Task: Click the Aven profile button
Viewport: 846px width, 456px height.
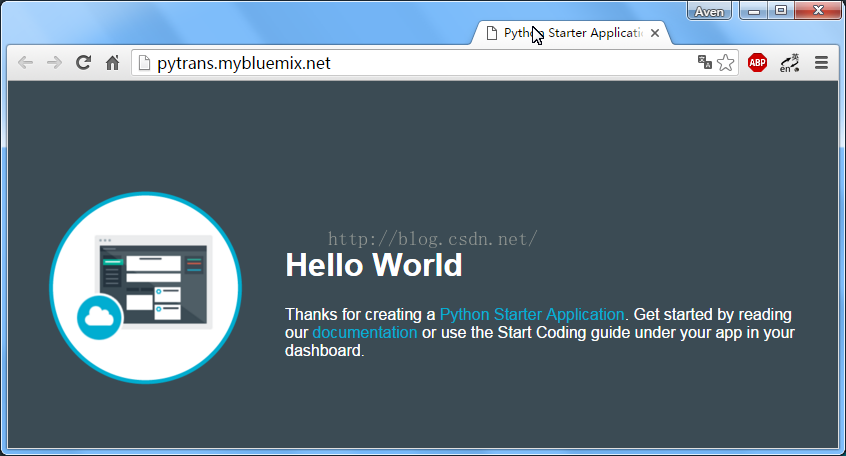Action: point(709,11)
